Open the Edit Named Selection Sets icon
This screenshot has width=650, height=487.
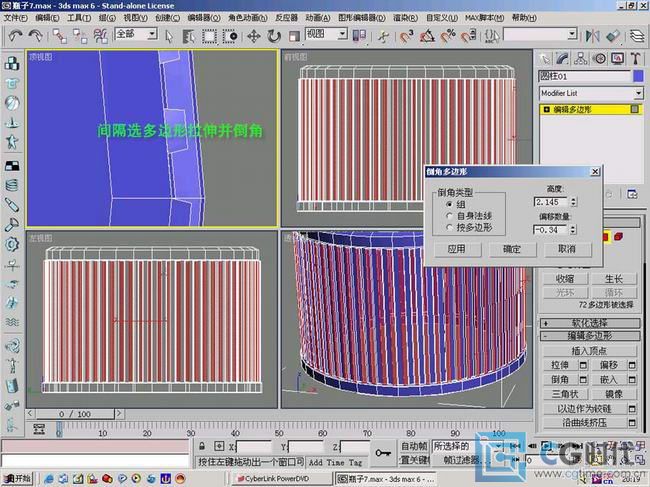pos(491,36)
